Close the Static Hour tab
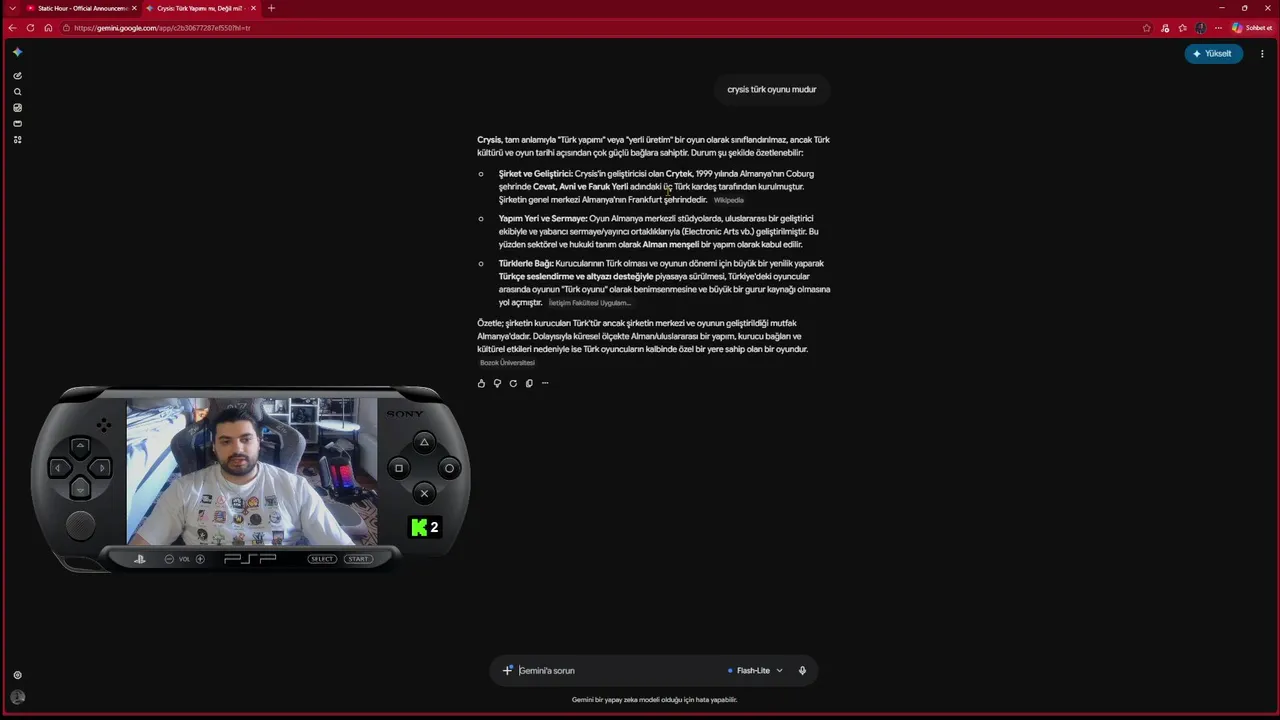Image resolution: width=1280 pixels, height=720 pixels. pos(134,8)
